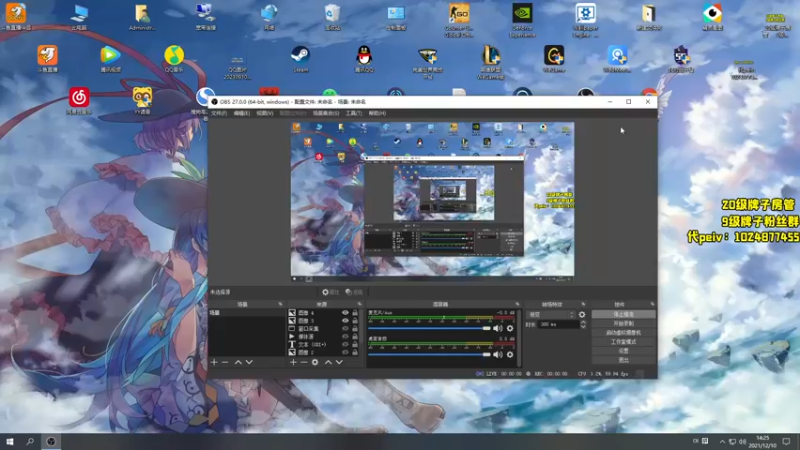Click the 开始录制 button

tap(623, 323)
